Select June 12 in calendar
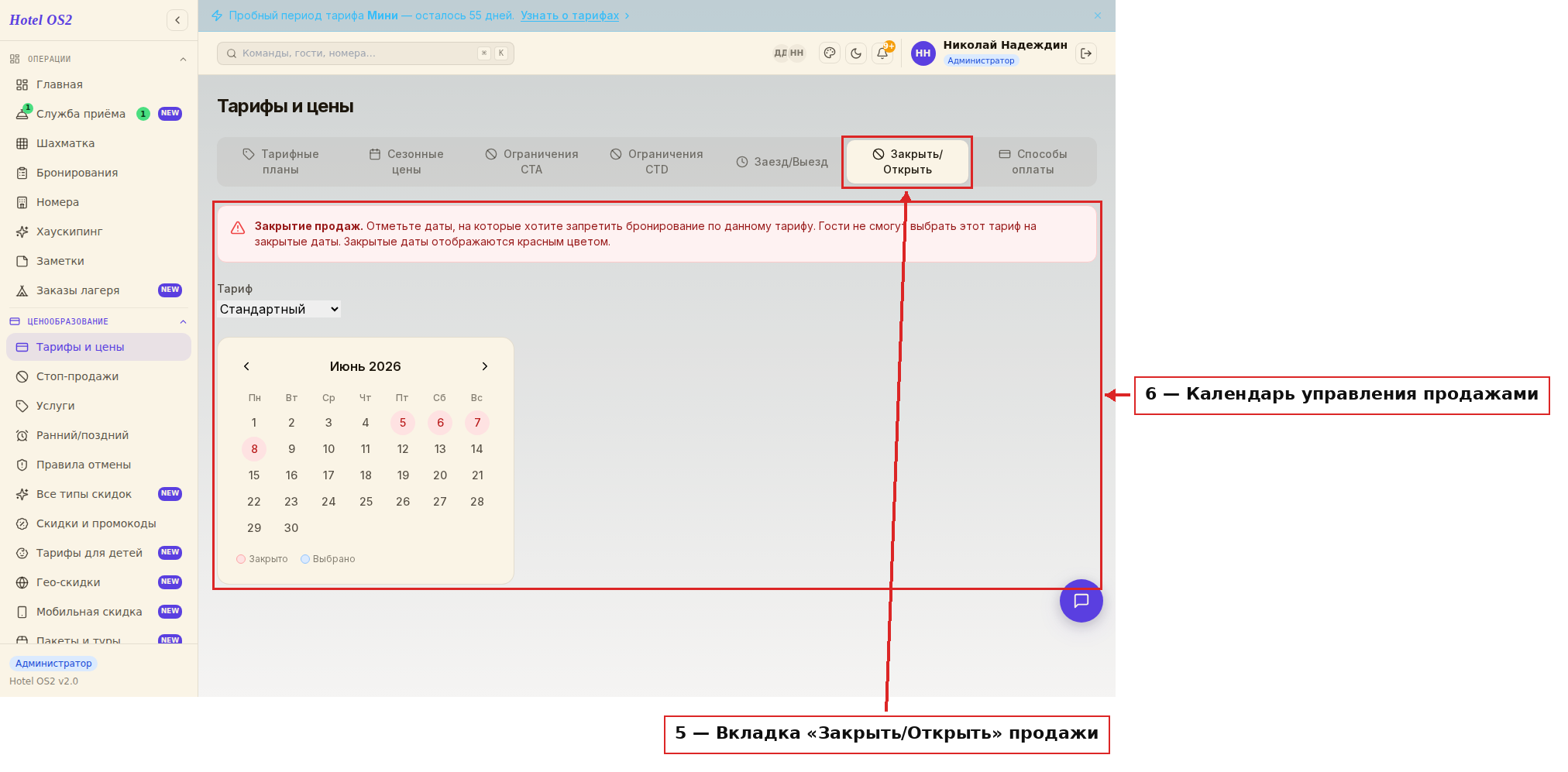The height and width of the screenshot is (772, 1568). pos(403,449)
